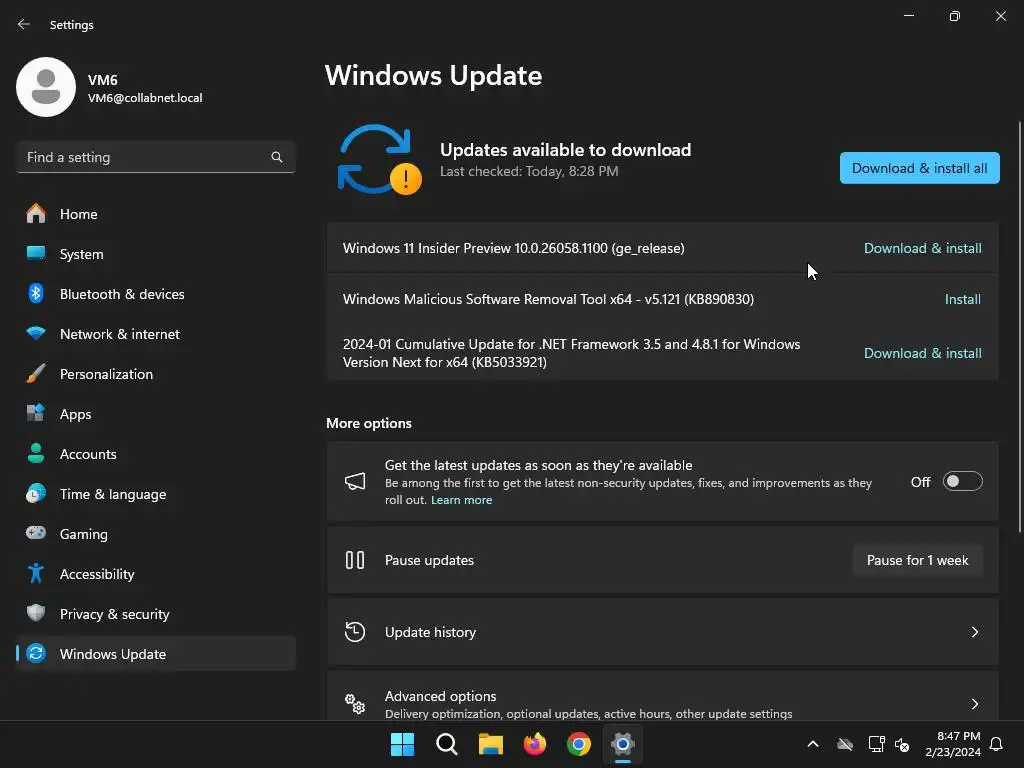Viewport: 1024px width, 768px height.
Task: Click the Advanced options gears icon
Action: pyautogui.click(x=355, y=704)
